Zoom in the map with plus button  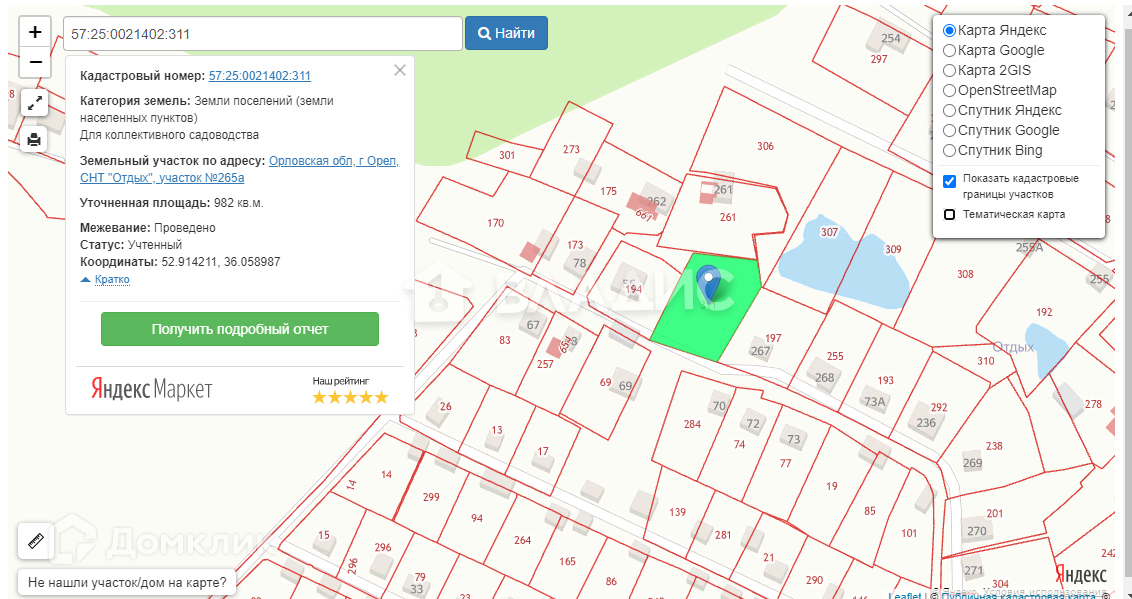35,32
